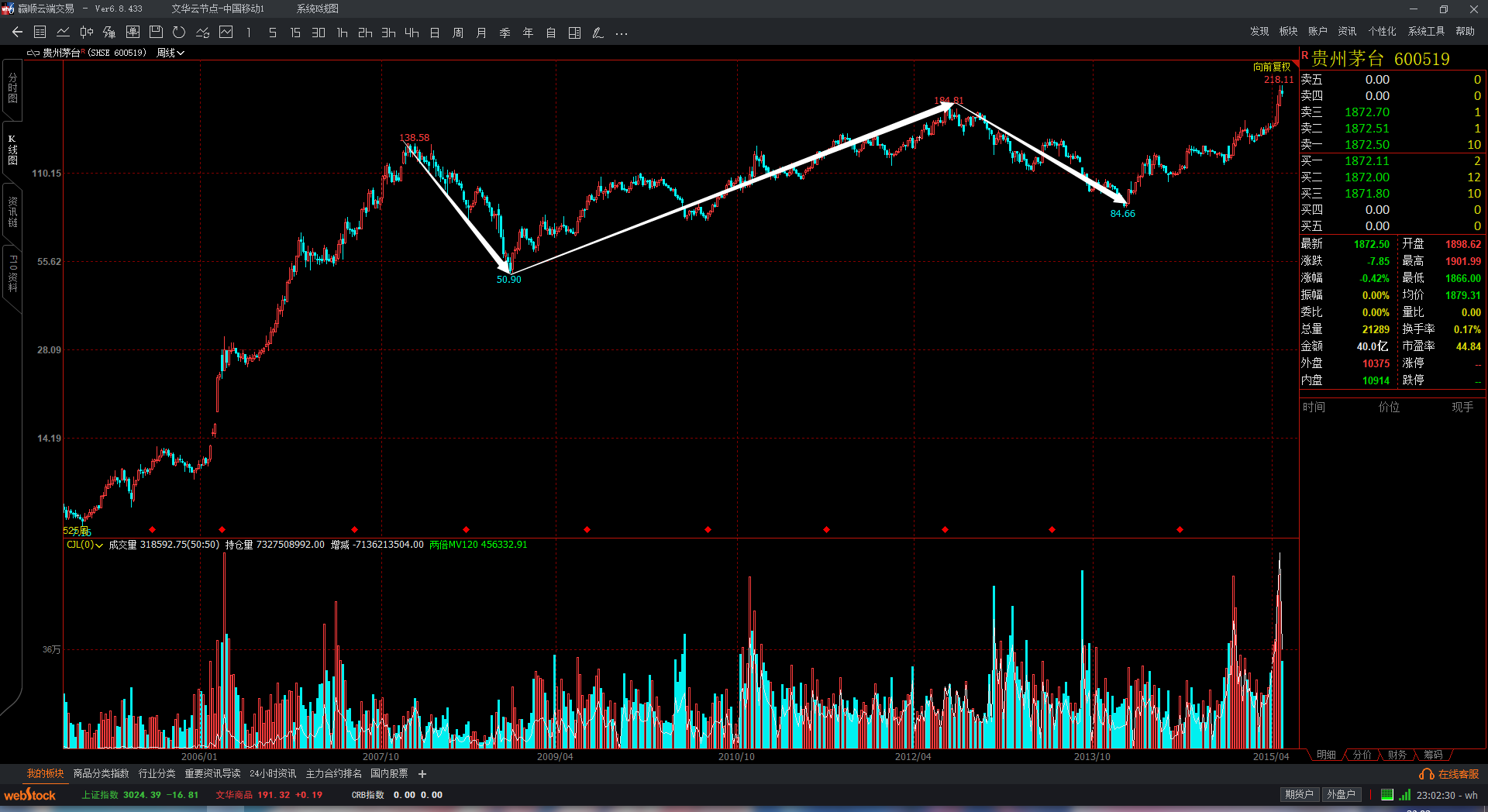Switch to monthly (月) K-line period
This screenshot has width=1488, height=812.
click(x=481, y=33)
